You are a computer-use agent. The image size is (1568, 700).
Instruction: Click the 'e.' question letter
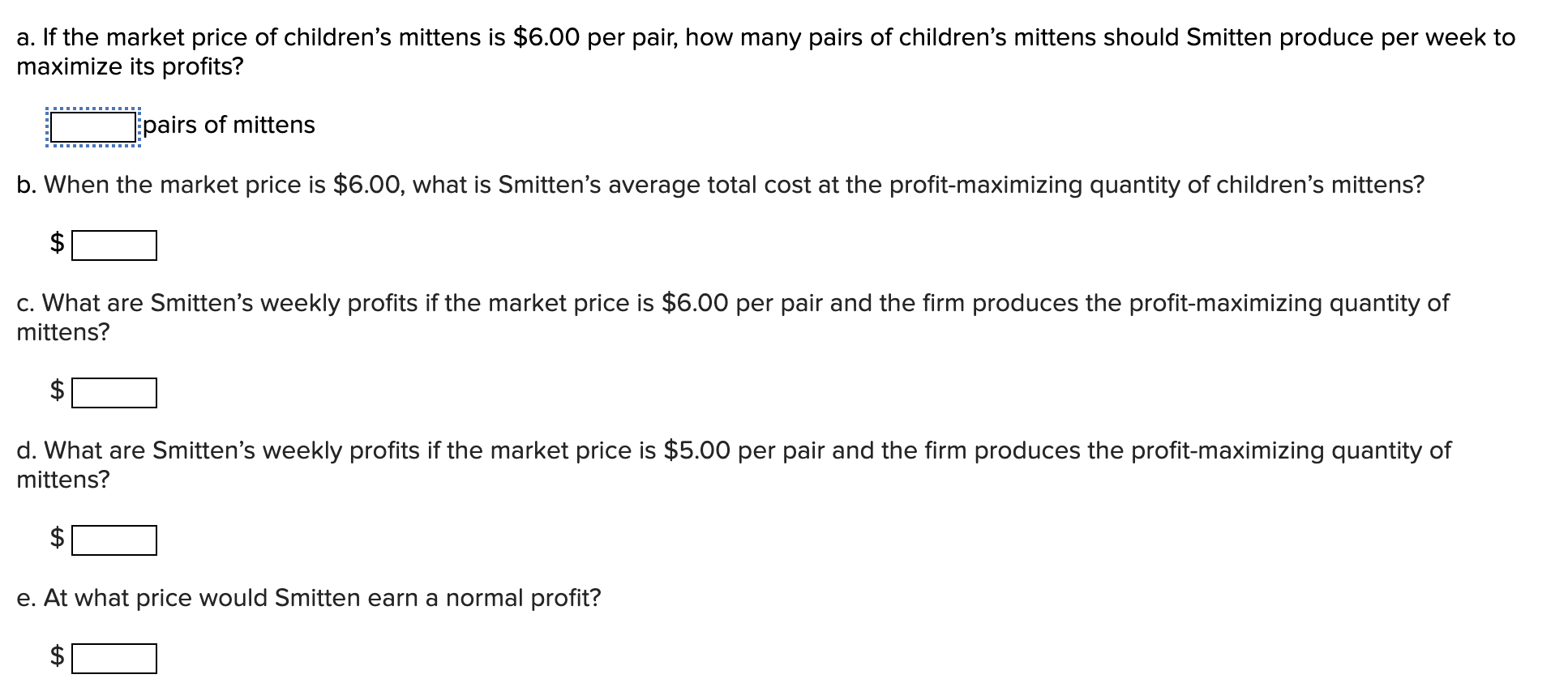[26, 598]
